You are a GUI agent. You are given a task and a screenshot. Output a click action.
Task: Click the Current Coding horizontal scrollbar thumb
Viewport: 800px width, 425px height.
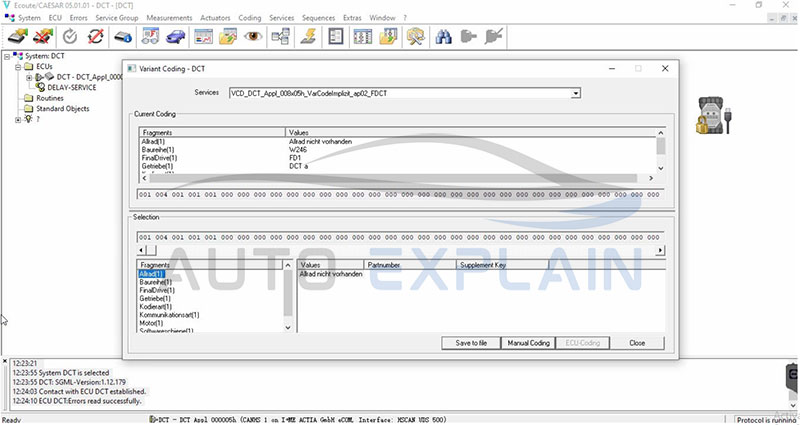(x=393, y=178)
